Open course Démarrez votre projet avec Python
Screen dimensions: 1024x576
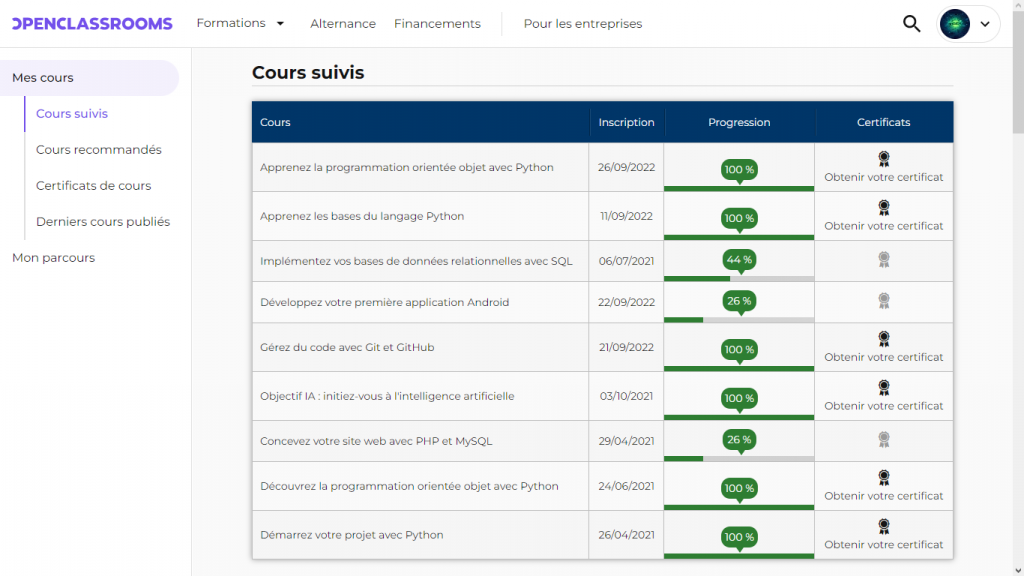pos(351,535)
